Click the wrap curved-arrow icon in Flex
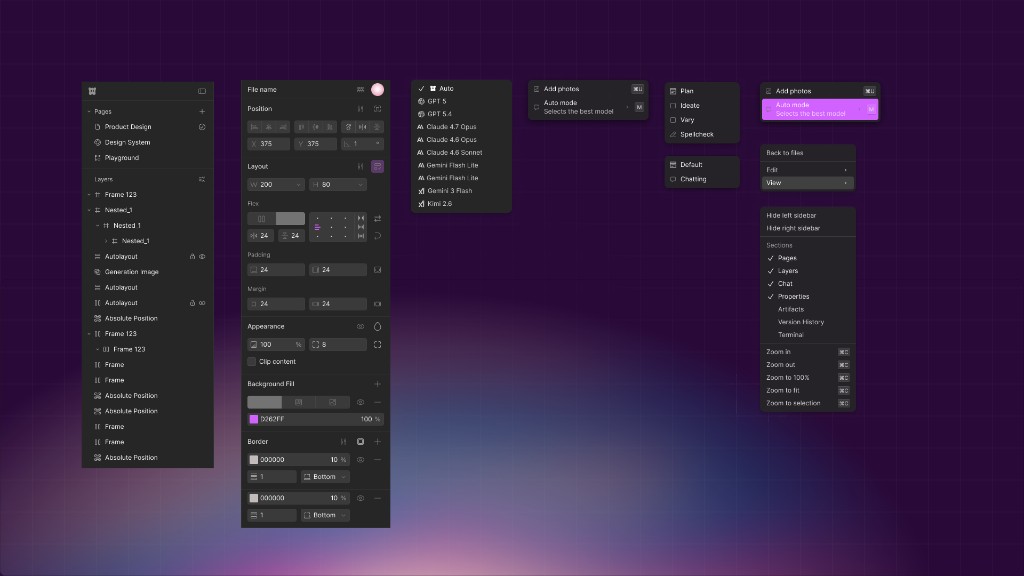The width and height of the screenshot is (1024, 576). click(x=377, y=236)
